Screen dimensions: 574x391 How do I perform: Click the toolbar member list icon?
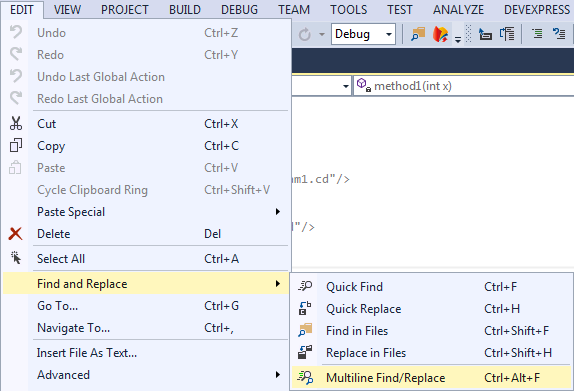tap(507, 34)
